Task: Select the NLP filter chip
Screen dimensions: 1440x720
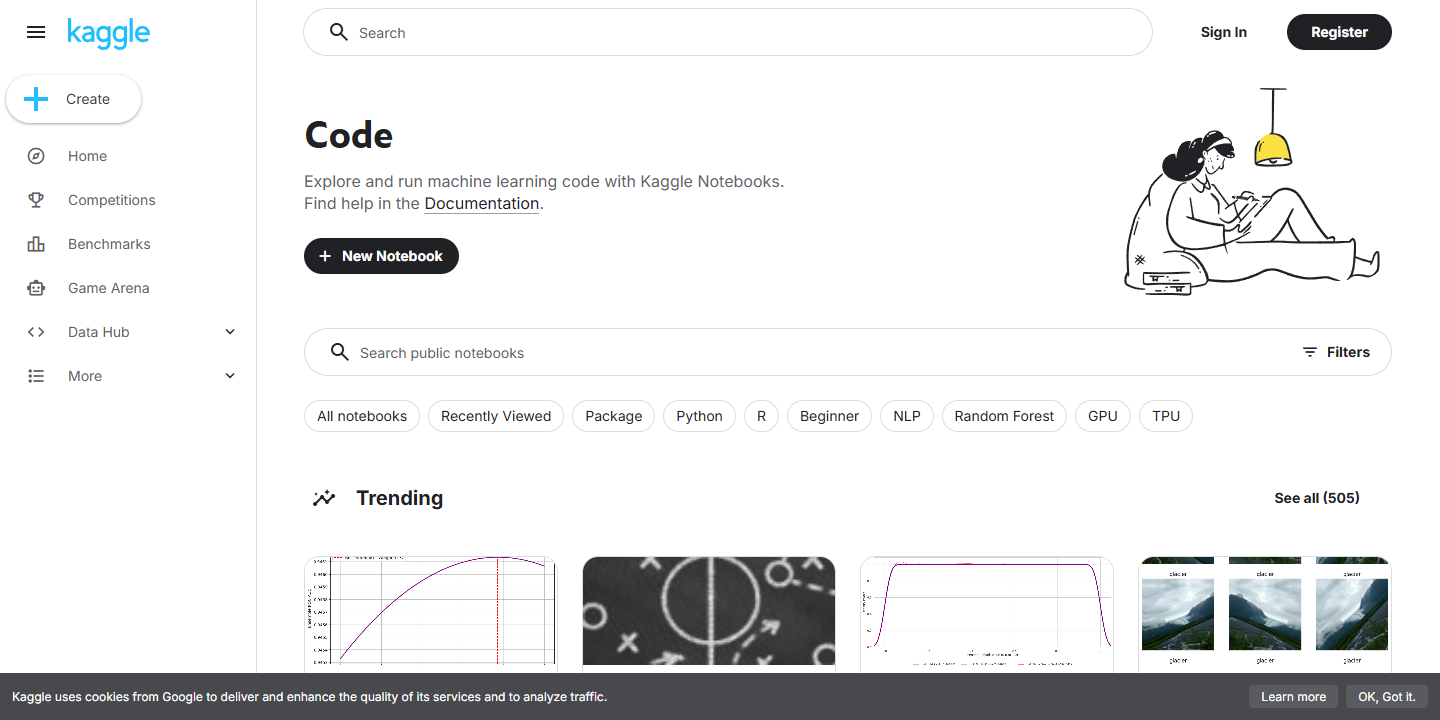Action: click(907, 416)
